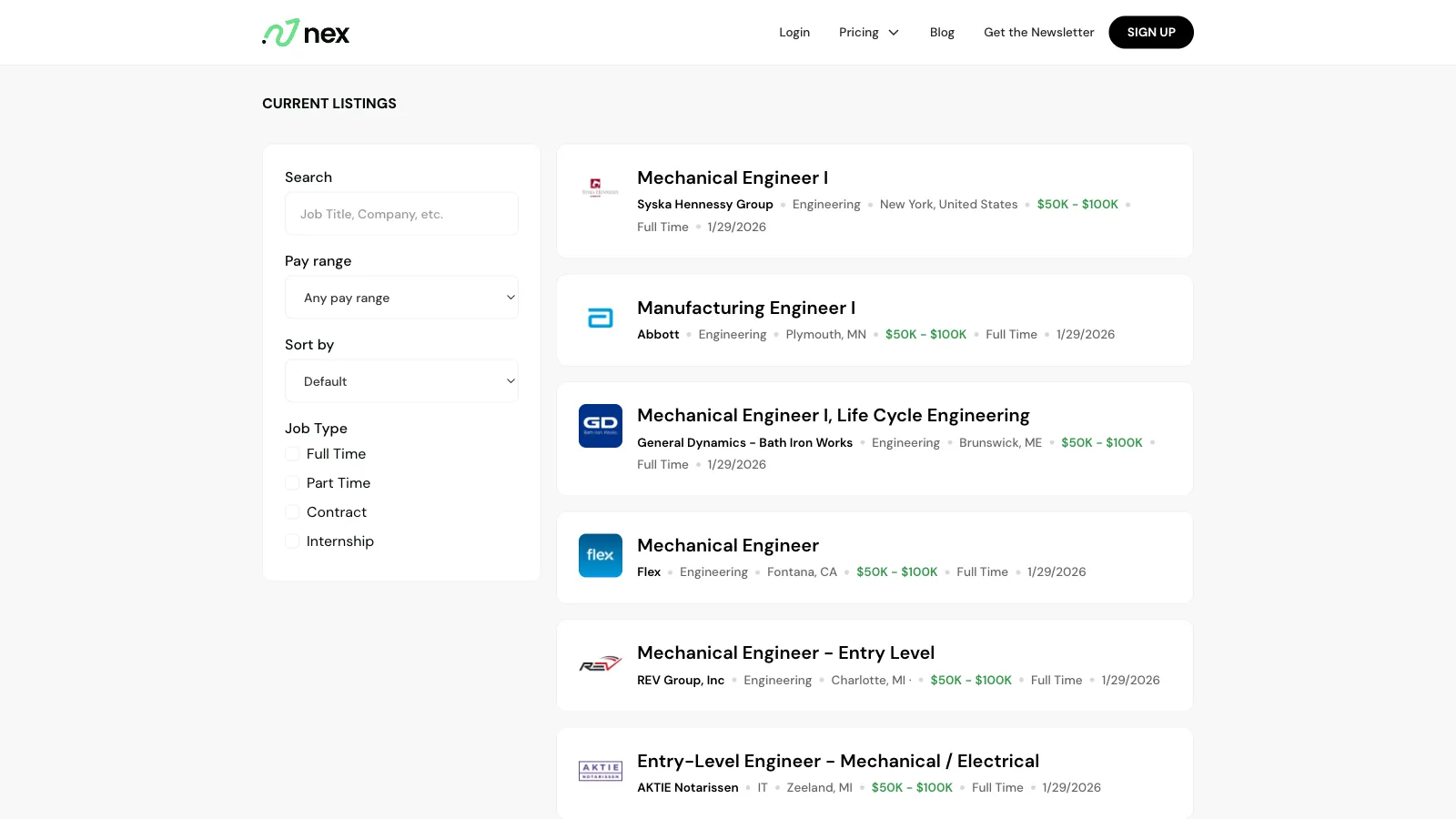Viewport: 1456px width, 819px height.
Task: Click the New York, United States location
Action: pyautogui.click(x=949, y=205)
